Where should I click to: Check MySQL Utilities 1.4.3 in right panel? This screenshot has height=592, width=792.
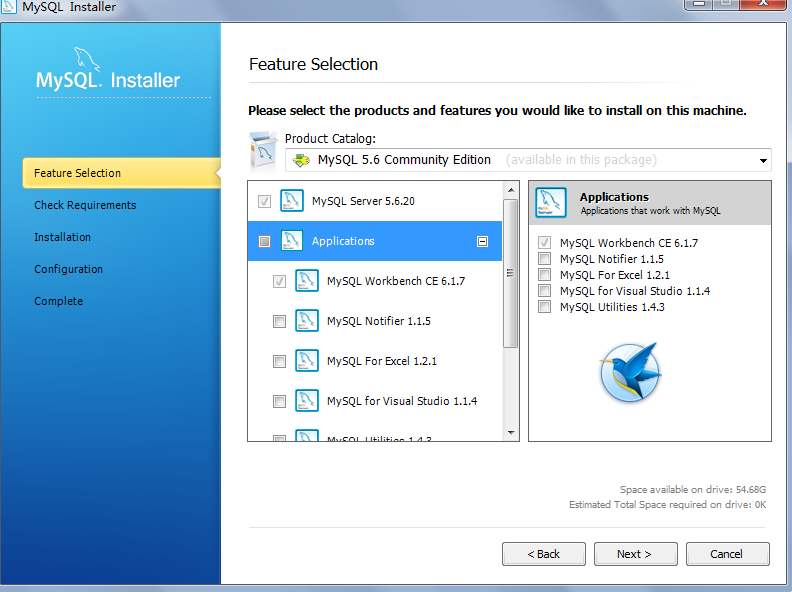click(x=544, y=307)
